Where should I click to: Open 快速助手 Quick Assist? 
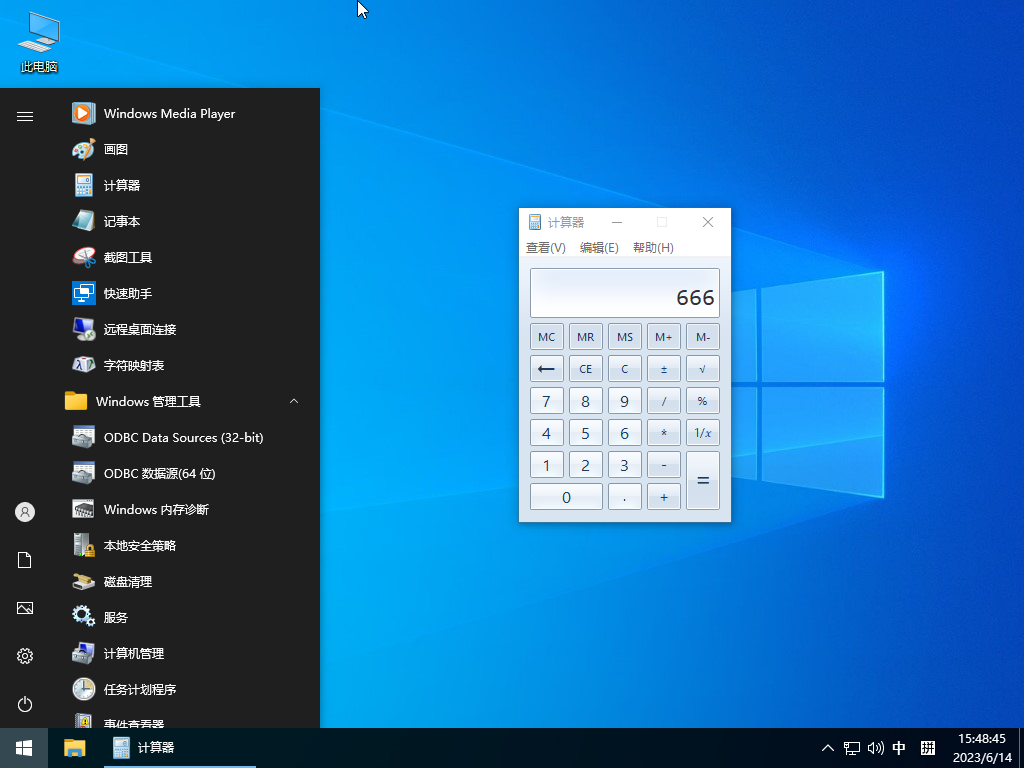click(183, 293)
